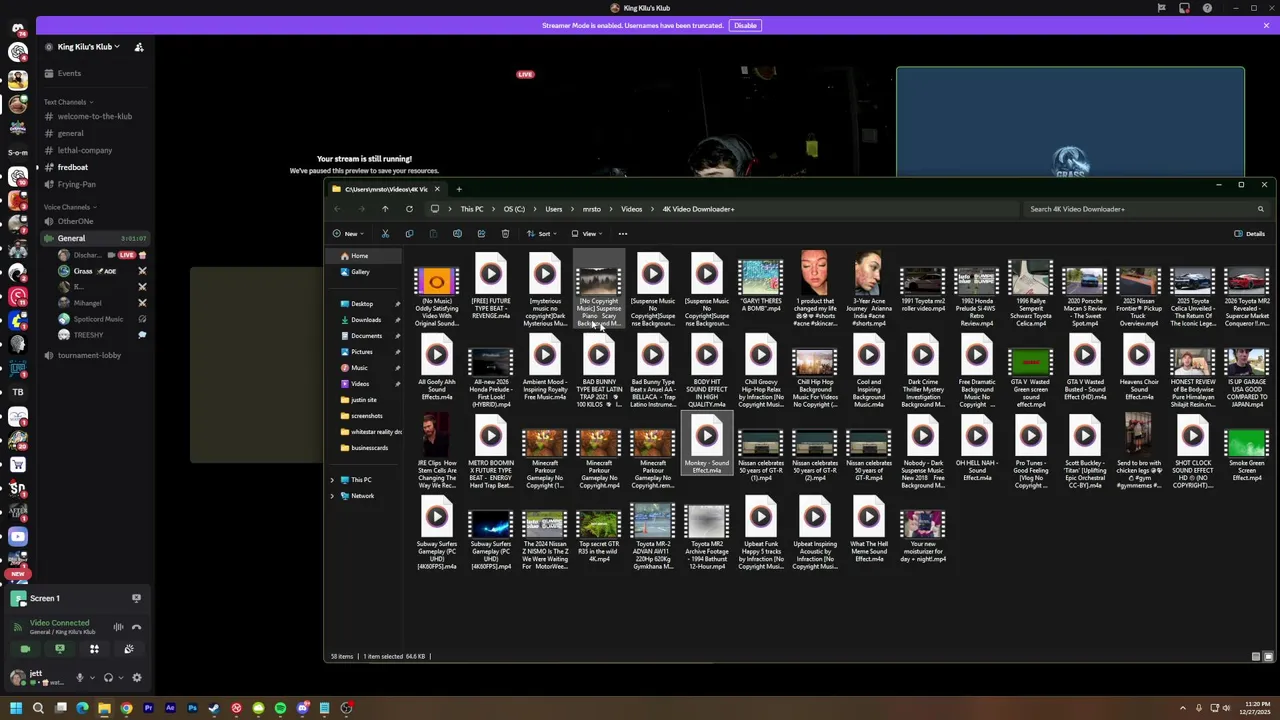The image size is (1280, 720).
Task: Select the Smoke Green Screen Effect.mp4 file
Action: (1246, 453)
